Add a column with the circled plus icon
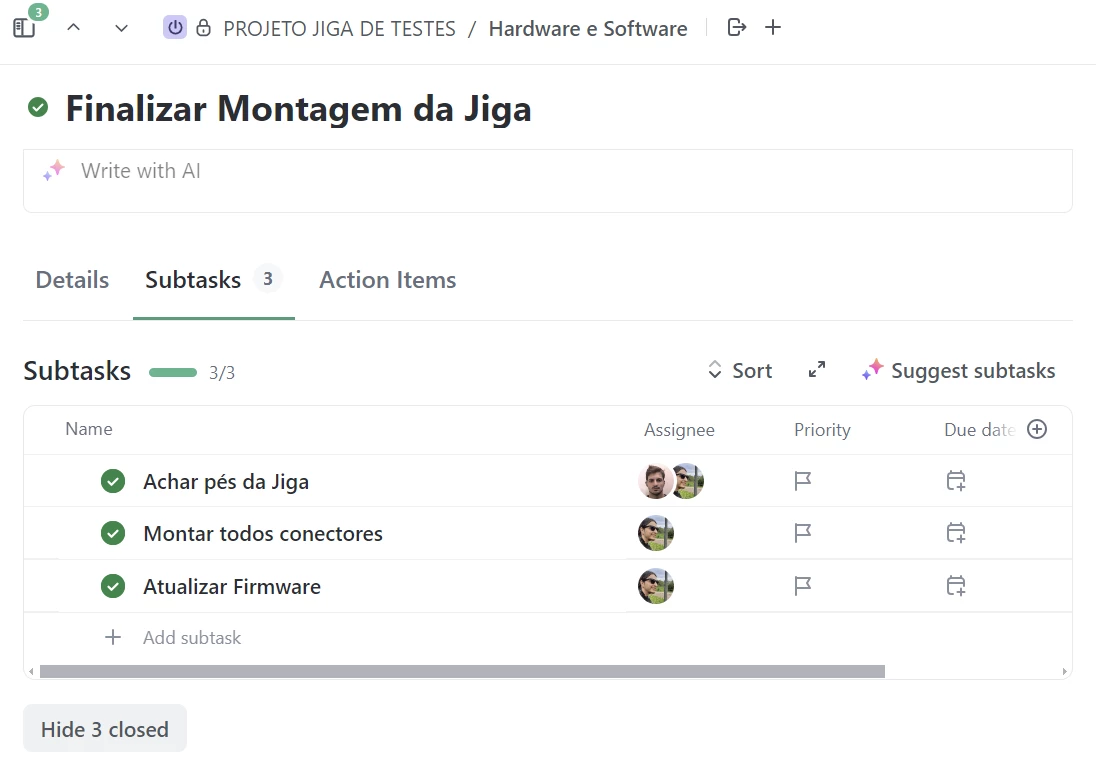The height and width of the screenshot is (765, 1096). tap(1037, 429)
